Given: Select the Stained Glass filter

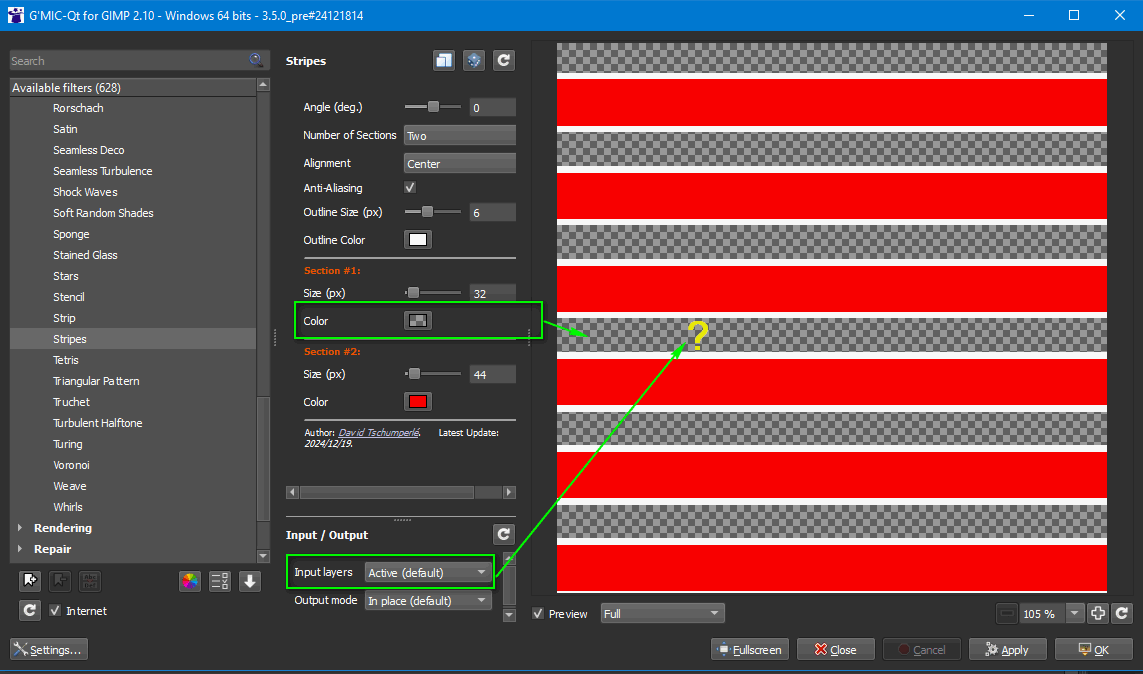Looking at the screenshot, I should point(85,255).
